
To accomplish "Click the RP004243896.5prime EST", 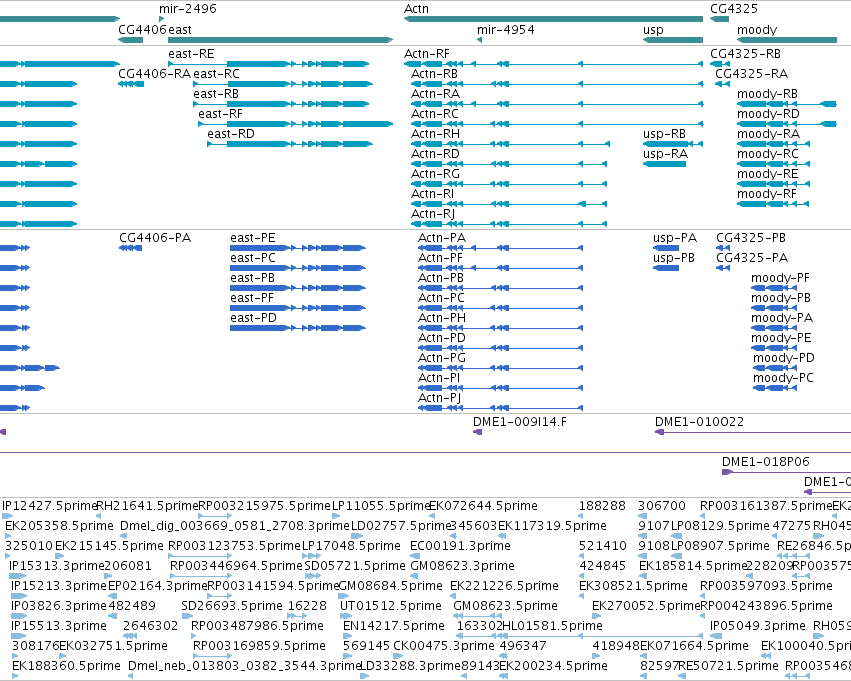I will pyautogui.click(x=704, y=616).
